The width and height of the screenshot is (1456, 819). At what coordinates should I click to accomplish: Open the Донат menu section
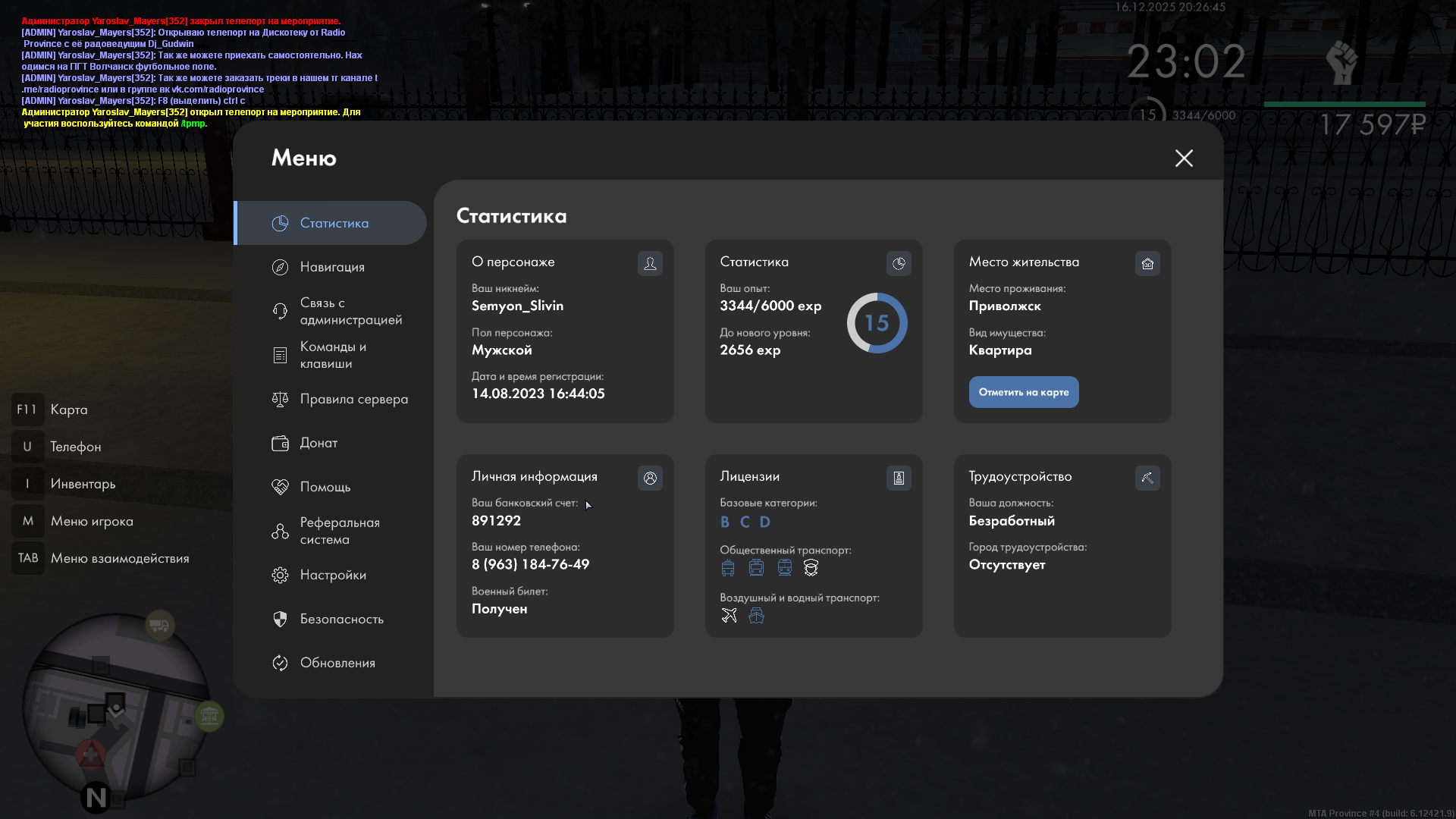318,443
